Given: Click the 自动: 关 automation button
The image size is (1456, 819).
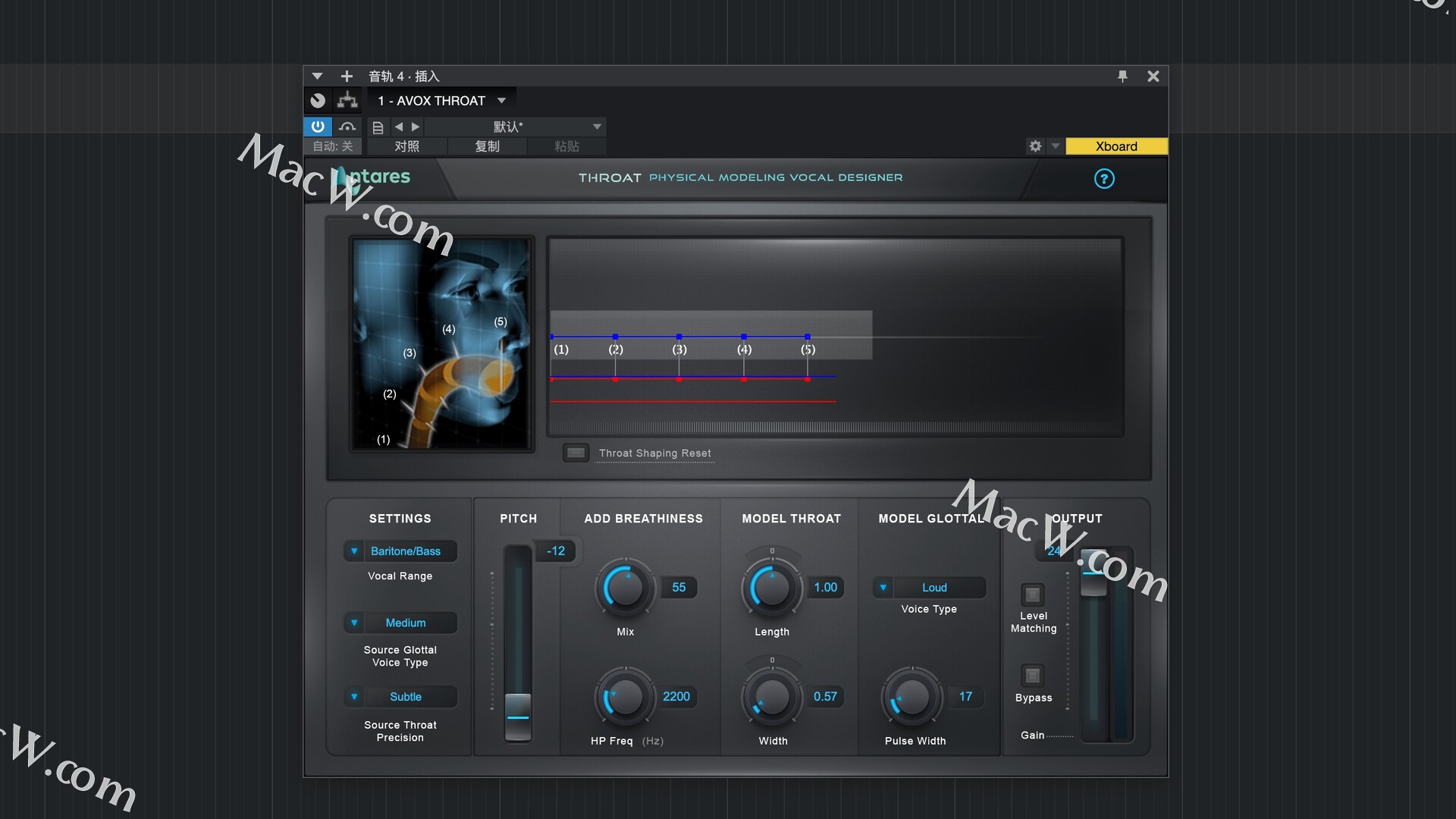Looking at the screenshot, I should click(333, 146).
